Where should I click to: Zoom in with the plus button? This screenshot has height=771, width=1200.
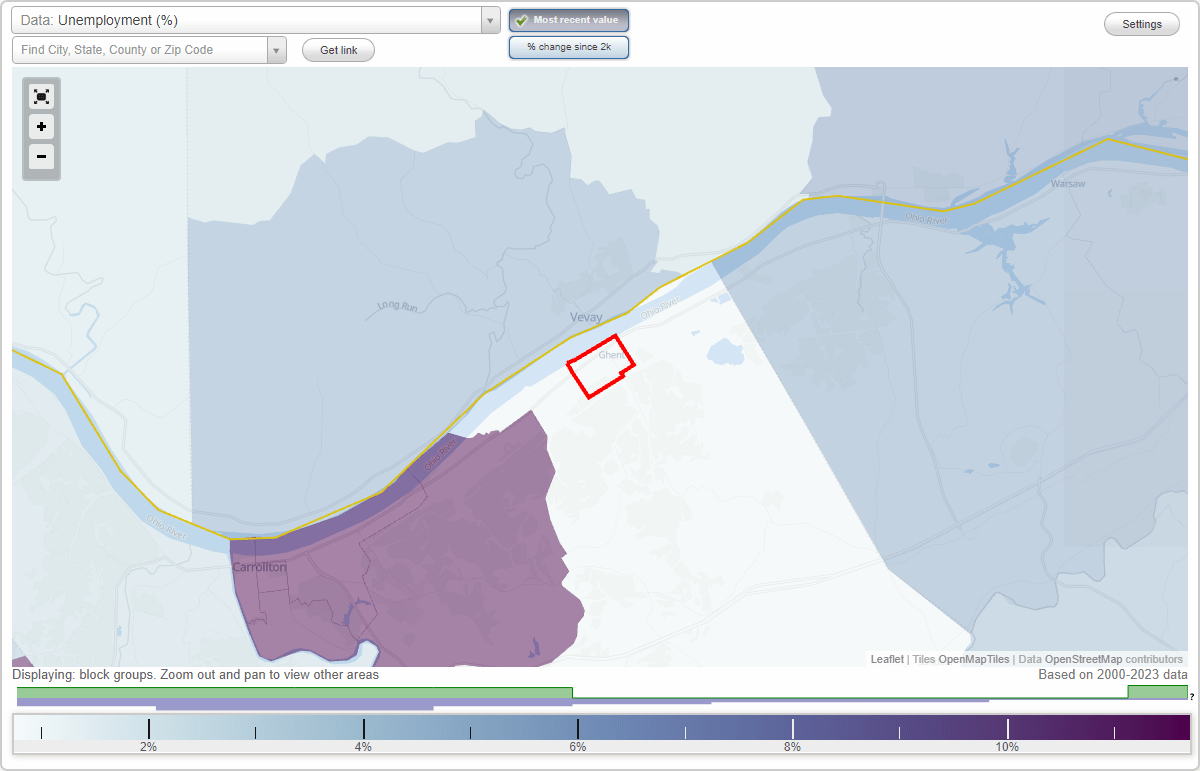(41, 127)
